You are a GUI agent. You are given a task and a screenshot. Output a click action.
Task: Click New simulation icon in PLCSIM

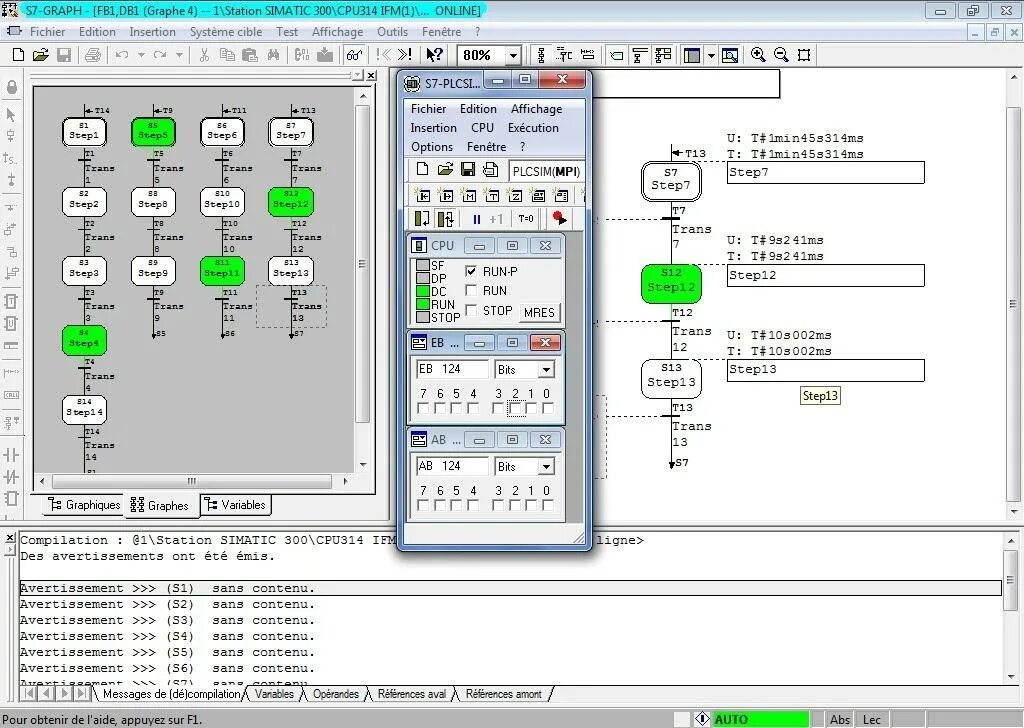[422, 170]
